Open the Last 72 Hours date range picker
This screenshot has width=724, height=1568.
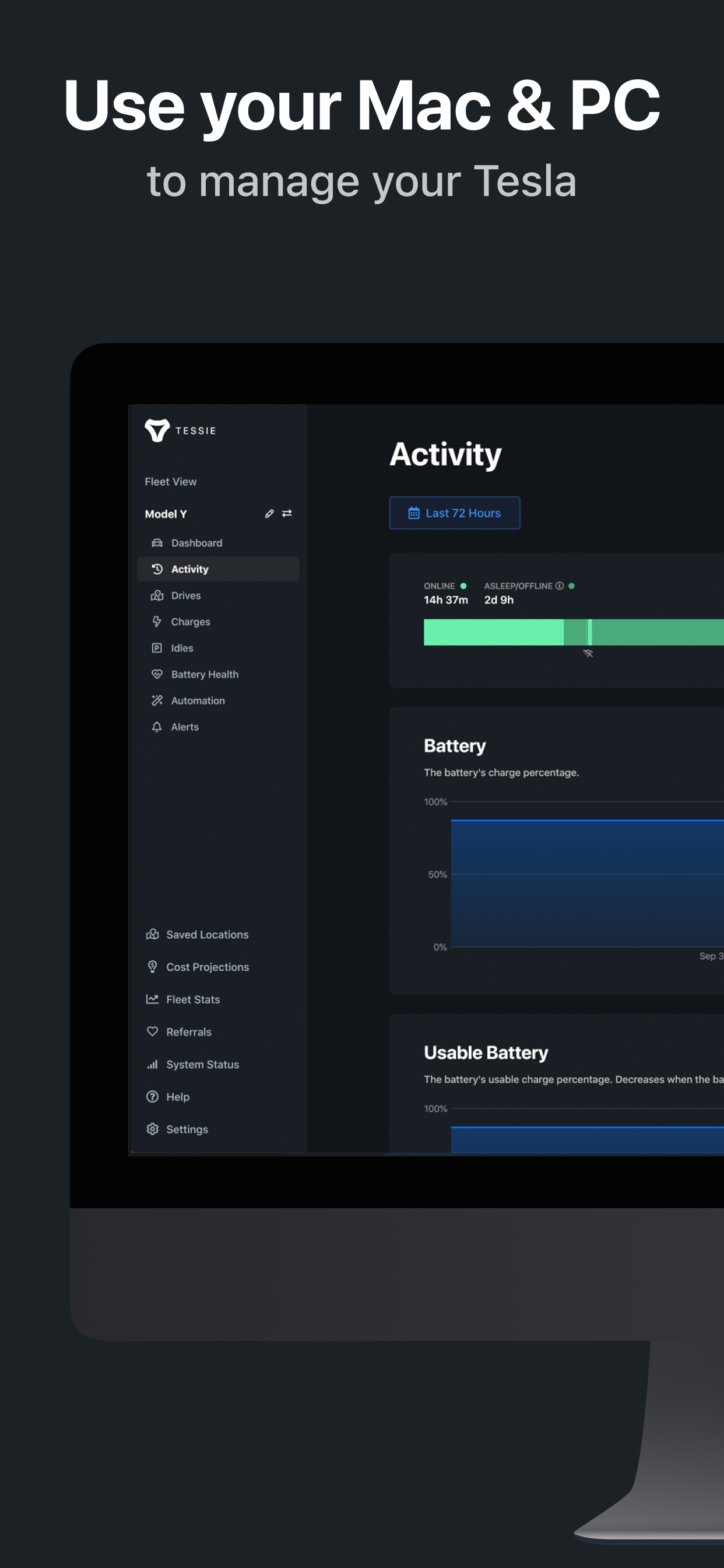coord(455,513)
